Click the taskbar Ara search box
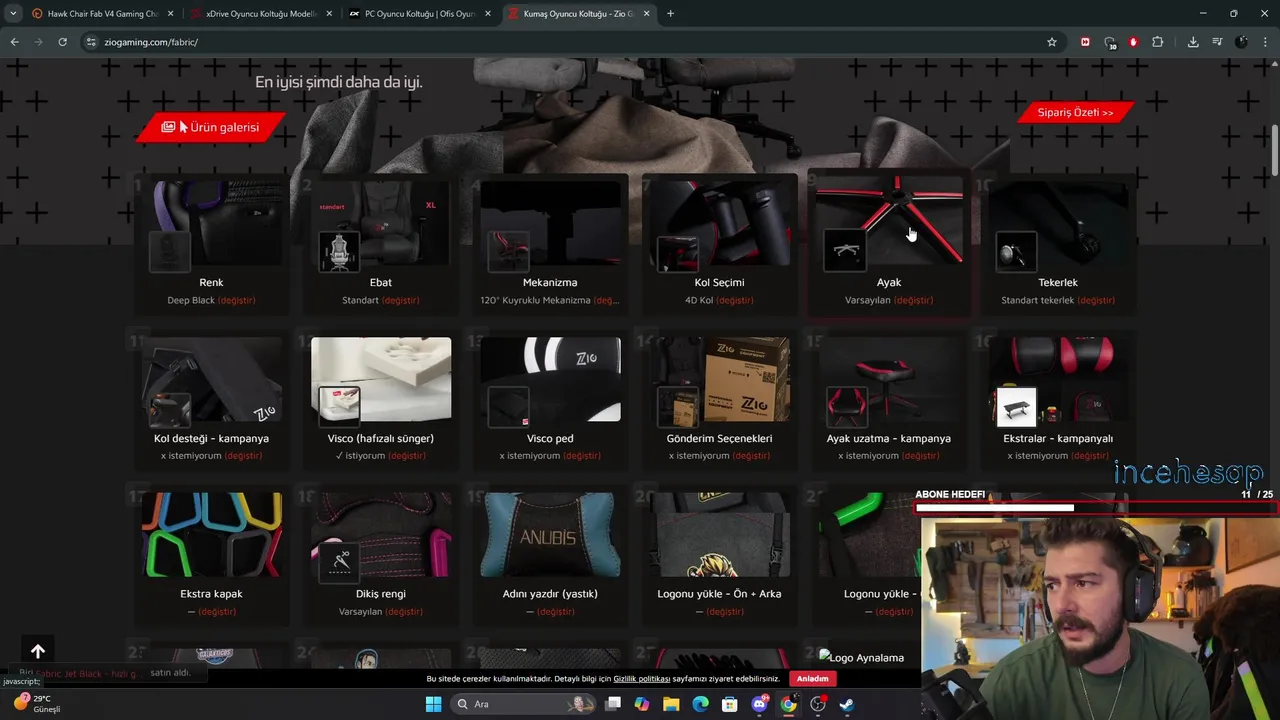The image size is (1280, 720). (x=523, y=704)
